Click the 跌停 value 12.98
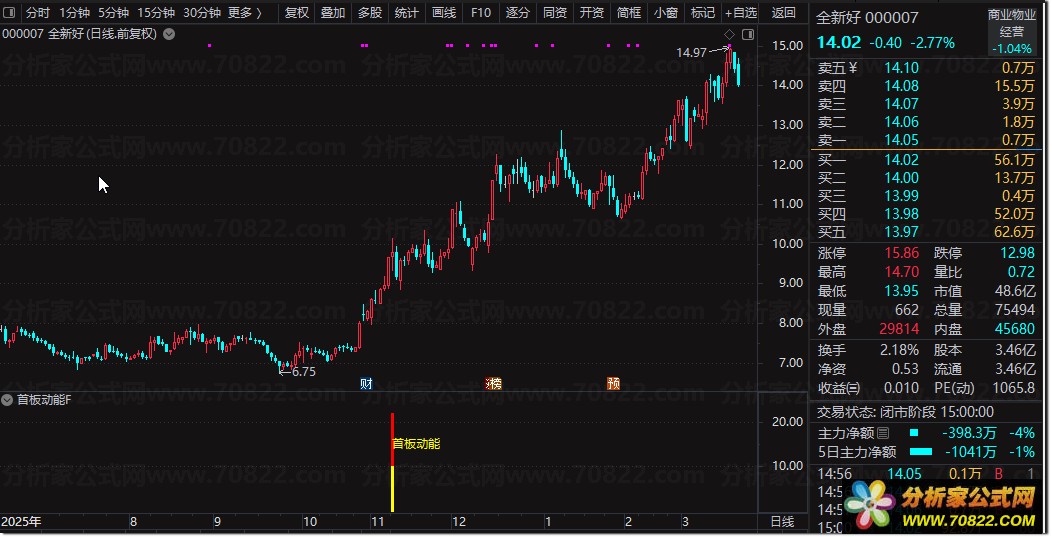This screenshot has width=1052, height=537. [1017, 253]
